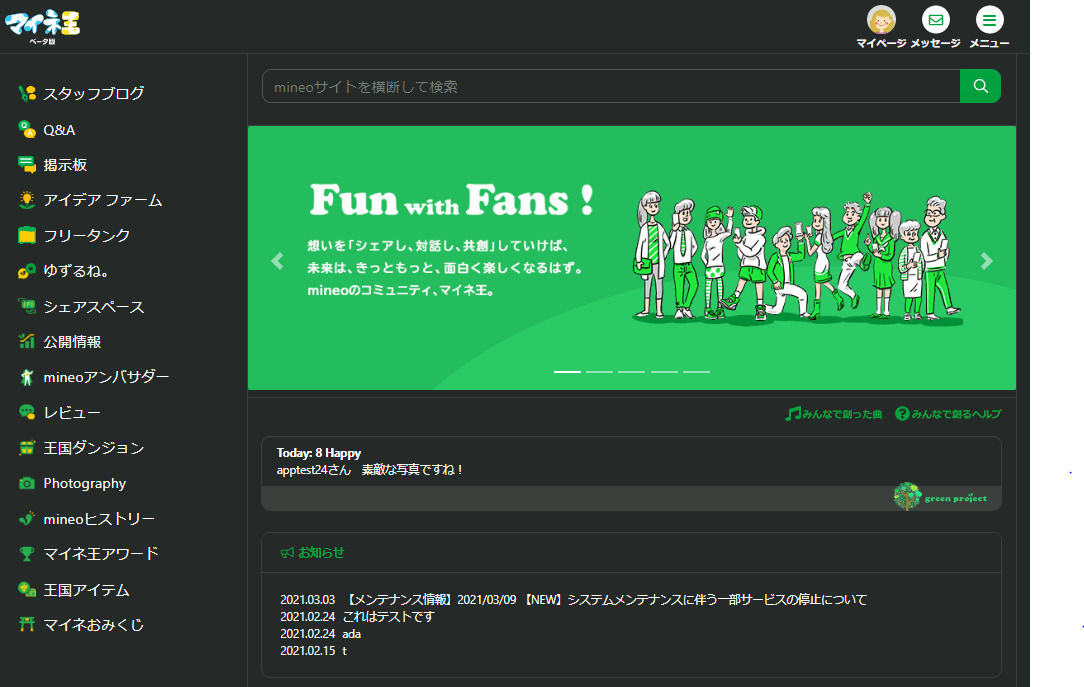Open the メニュー hamburger icon

(989, 19)
